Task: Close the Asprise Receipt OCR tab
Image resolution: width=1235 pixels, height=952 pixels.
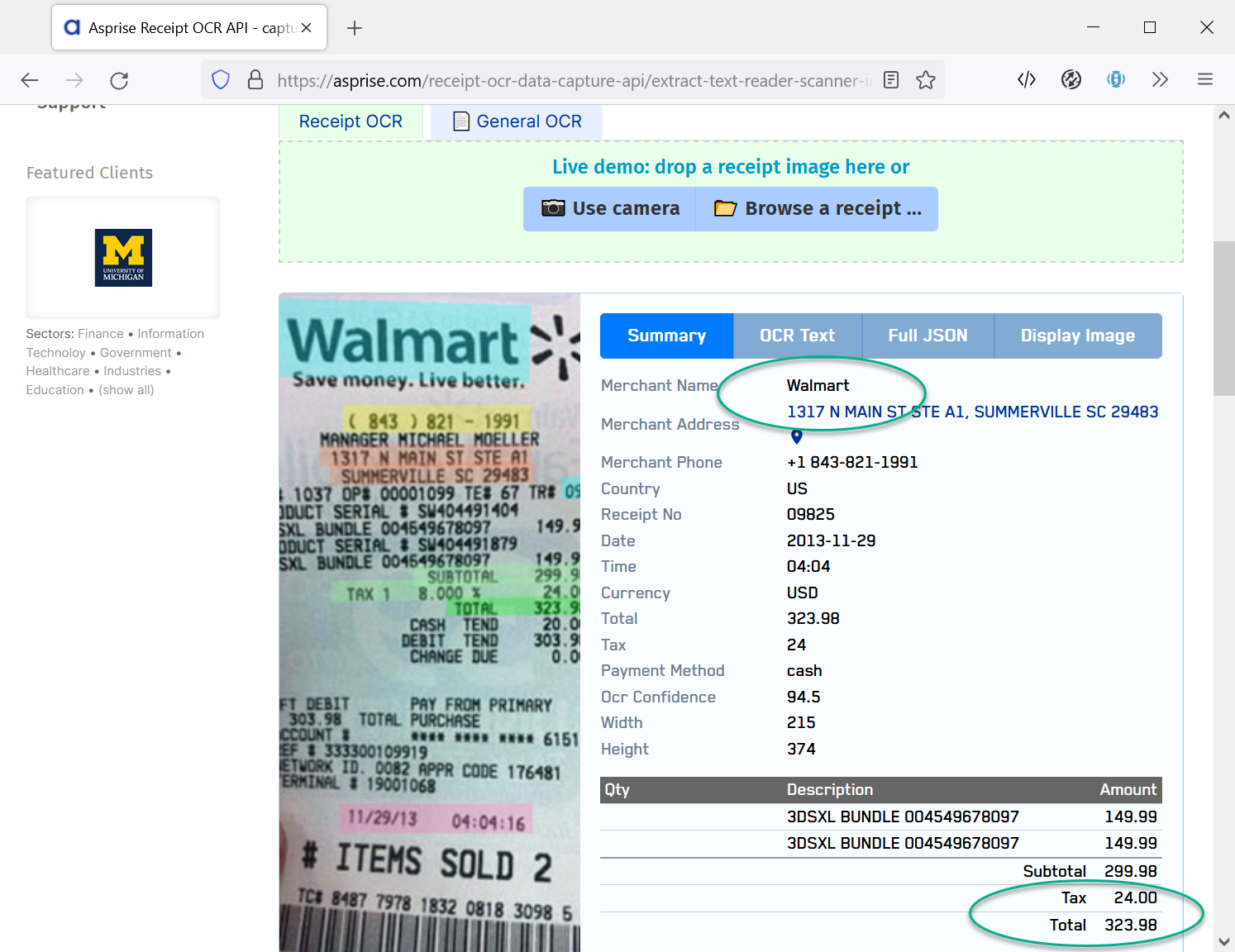Action: pyautogui.click(x=307, y=28)
